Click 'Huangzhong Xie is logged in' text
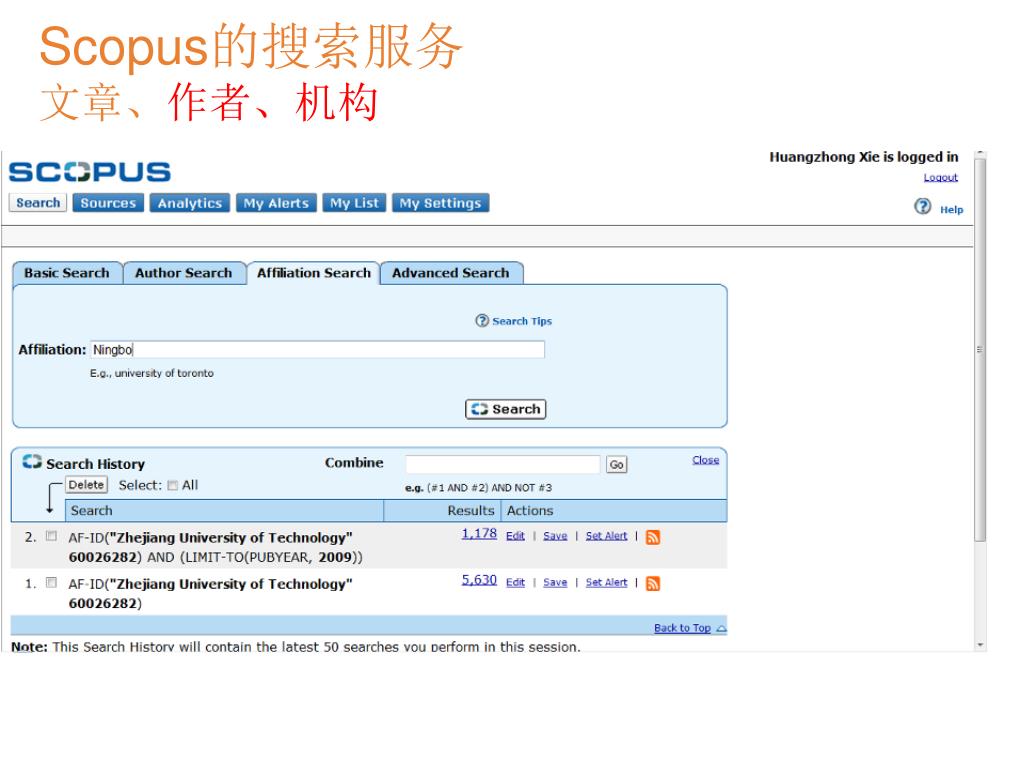The image size is (1024, 768). coord(863,157)
